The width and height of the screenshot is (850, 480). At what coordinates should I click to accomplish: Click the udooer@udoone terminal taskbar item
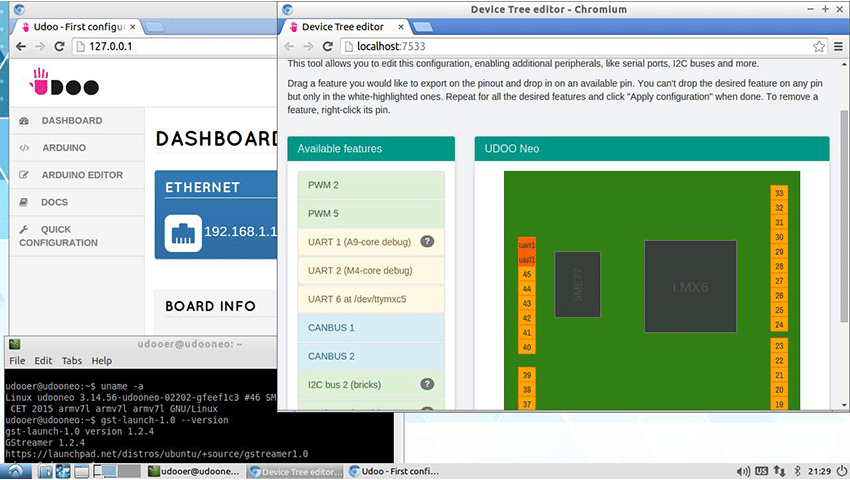click(195, 471)
